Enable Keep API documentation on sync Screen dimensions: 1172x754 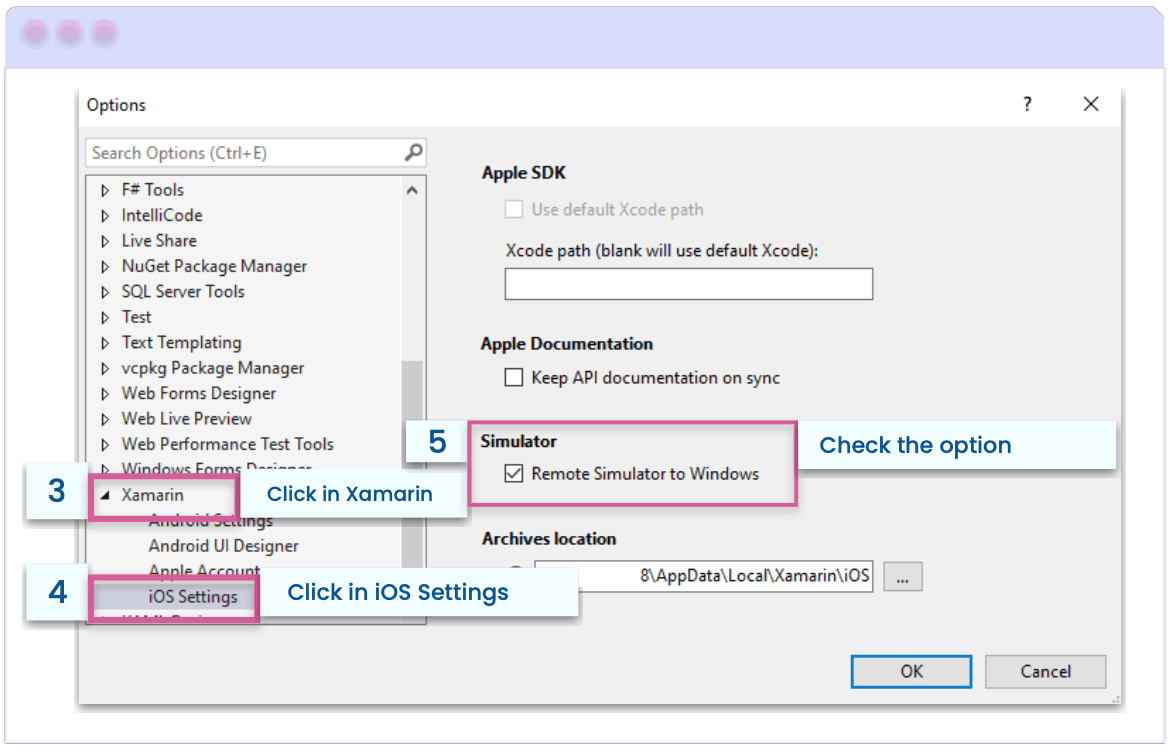[x=513, y=377]
